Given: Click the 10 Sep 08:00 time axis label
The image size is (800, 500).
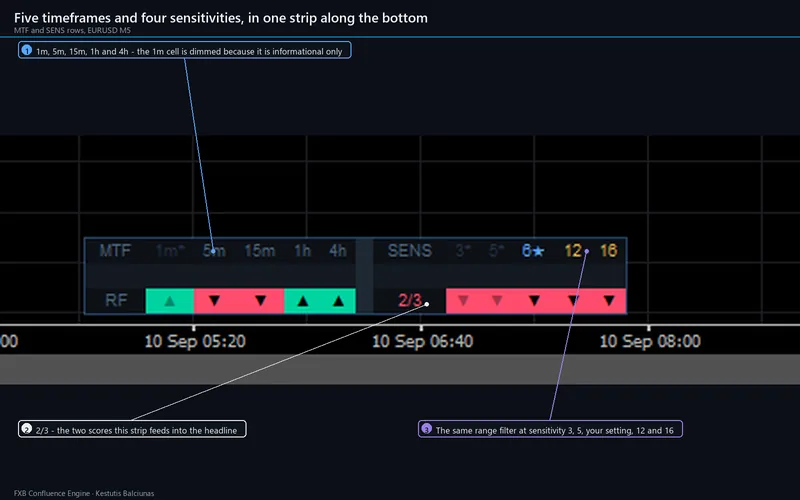Looking at the screenshot, I should pos(650,341).
